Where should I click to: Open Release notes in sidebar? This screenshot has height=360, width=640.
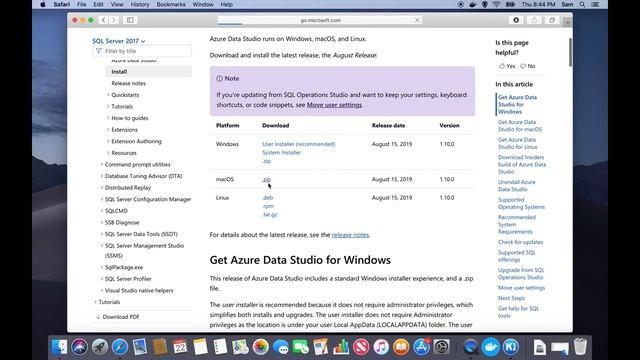(129, 83)
